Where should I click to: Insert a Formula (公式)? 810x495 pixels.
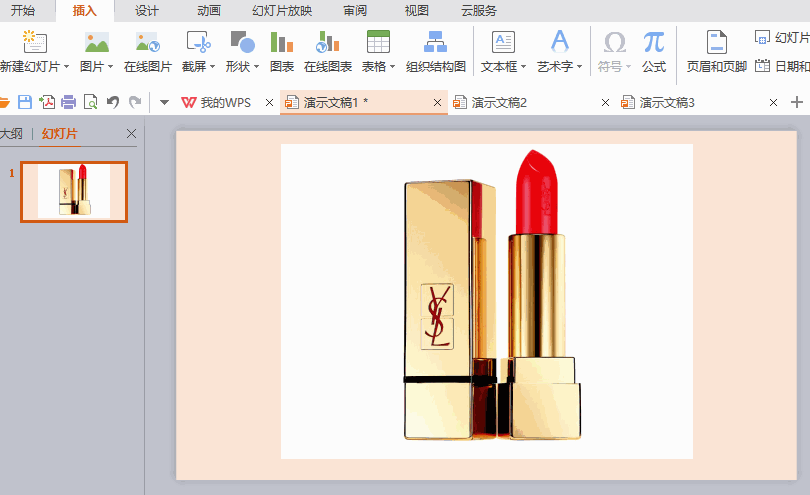click(654, 52)
